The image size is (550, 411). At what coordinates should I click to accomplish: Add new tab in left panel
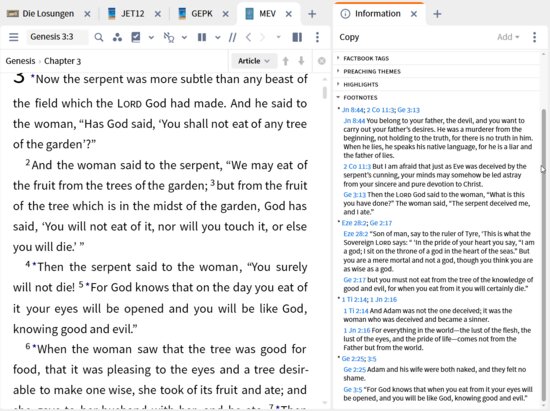[x=312, y=14]
